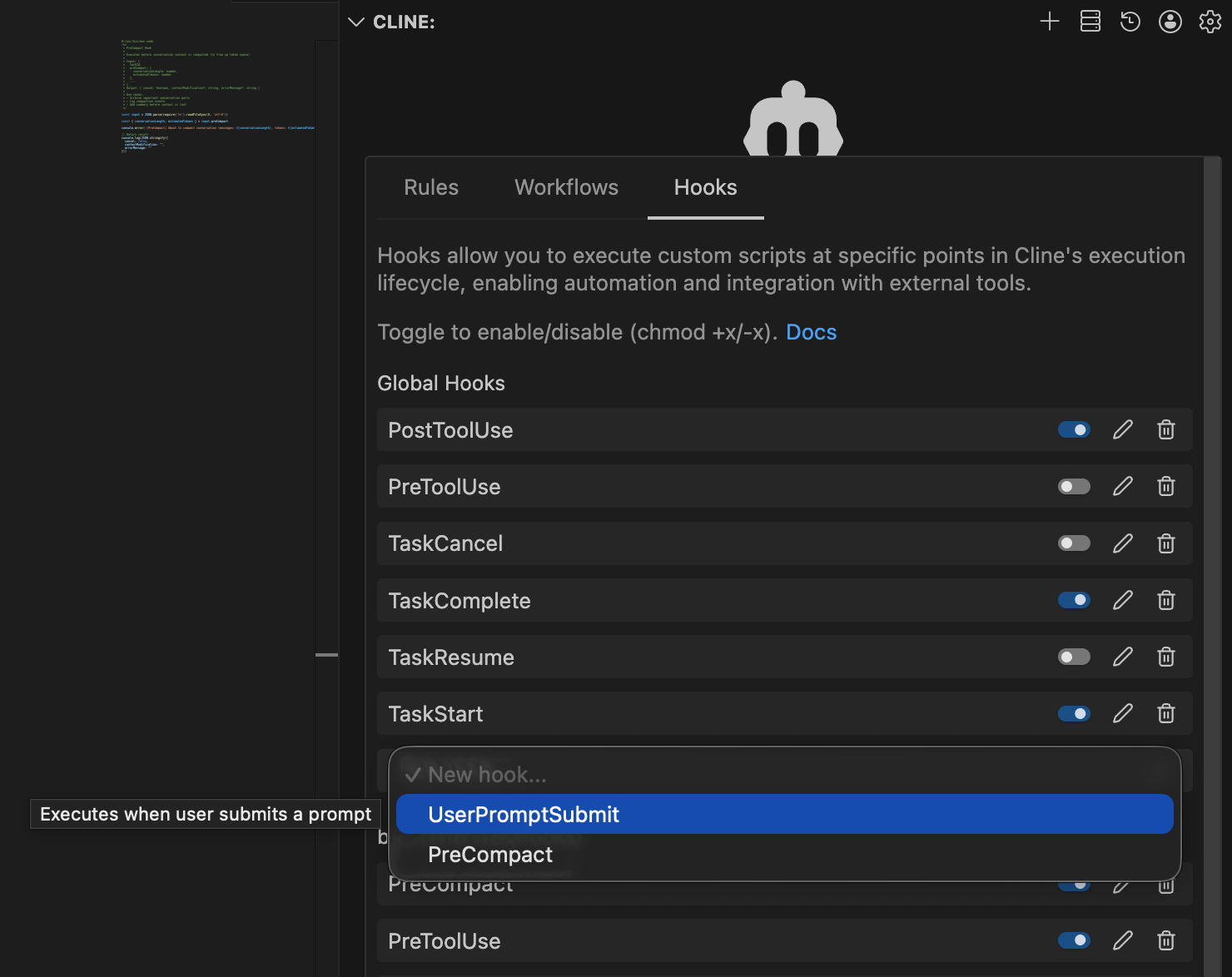Image resolution: width=1232 pixels, height=977 pixels.
Task: Open the account icon
Action: [x=1170, y=22]
